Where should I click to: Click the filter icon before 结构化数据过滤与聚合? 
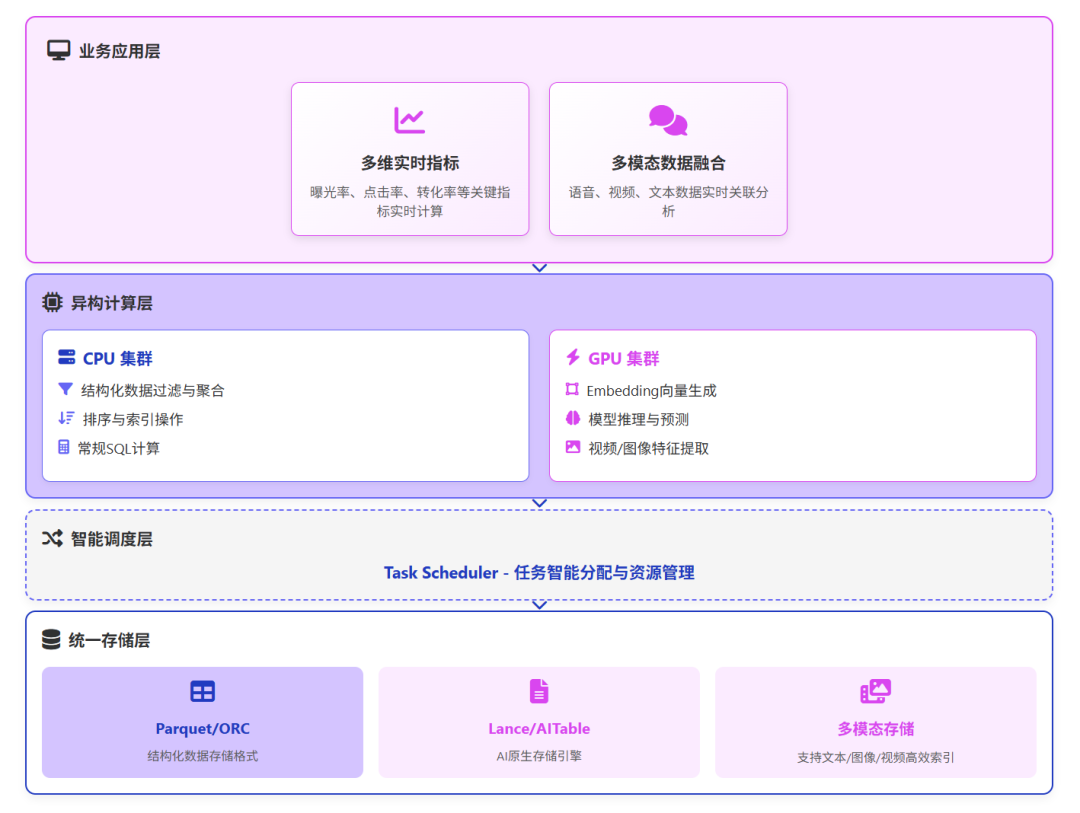(67, 390)
